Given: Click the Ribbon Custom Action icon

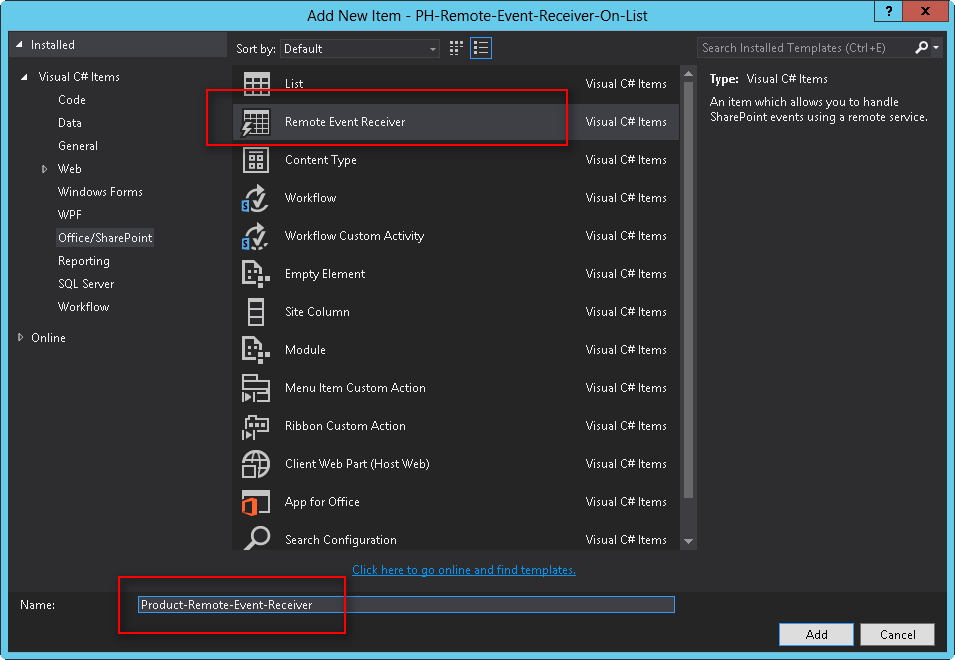Looking at the screenshot, I should tap(256, 426).
